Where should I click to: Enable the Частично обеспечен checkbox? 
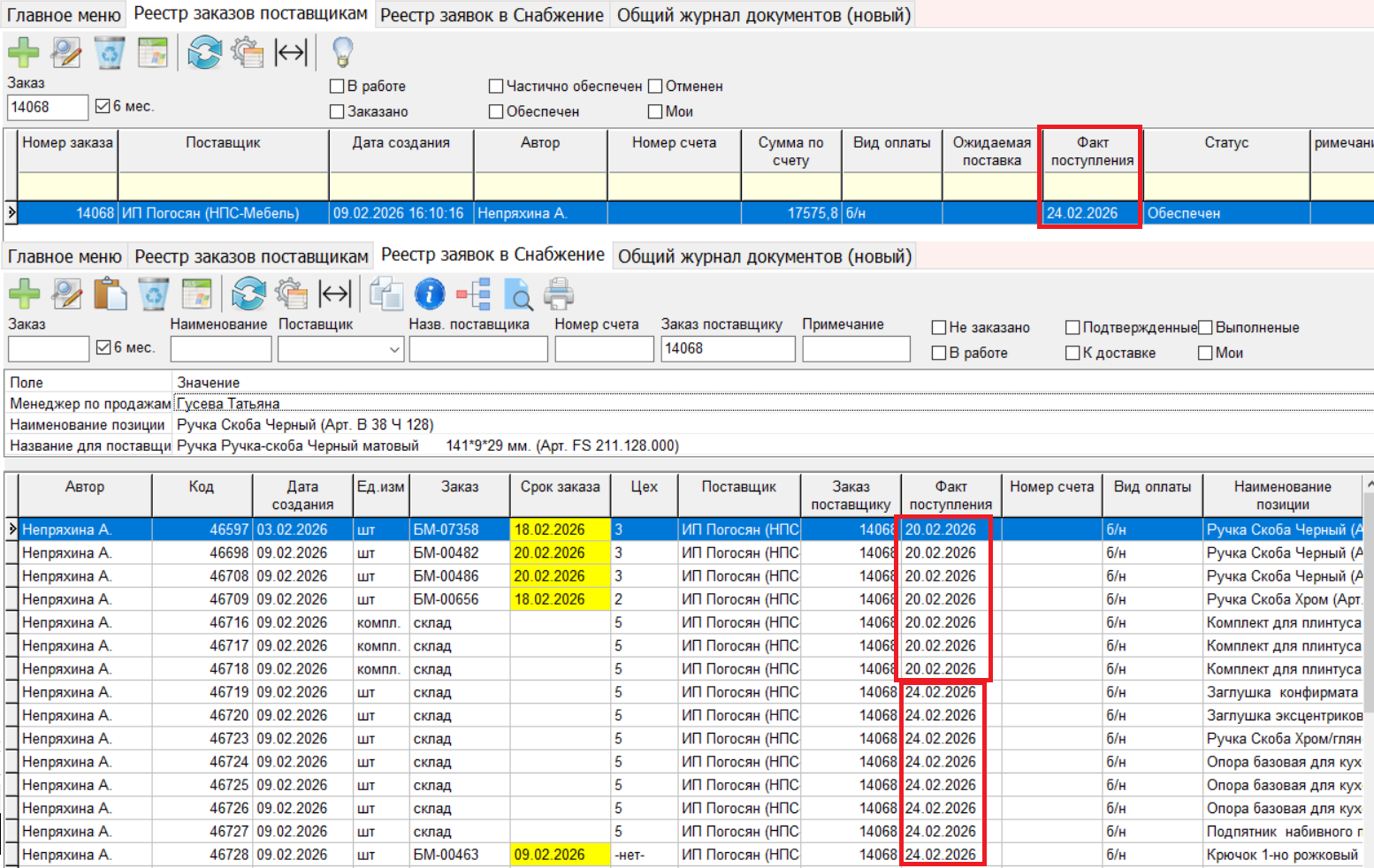(496, 87)
